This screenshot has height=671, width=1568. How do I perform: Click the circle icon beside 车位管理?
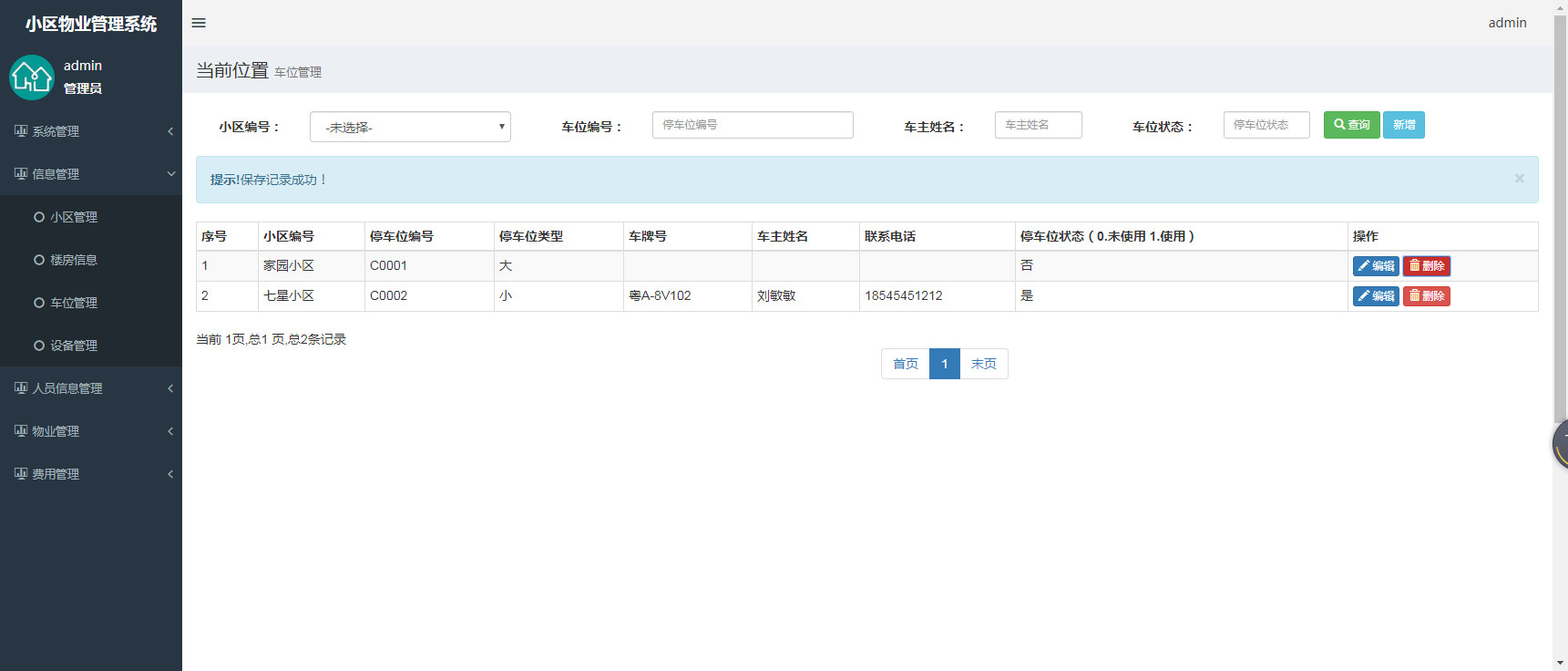[39, 303]
